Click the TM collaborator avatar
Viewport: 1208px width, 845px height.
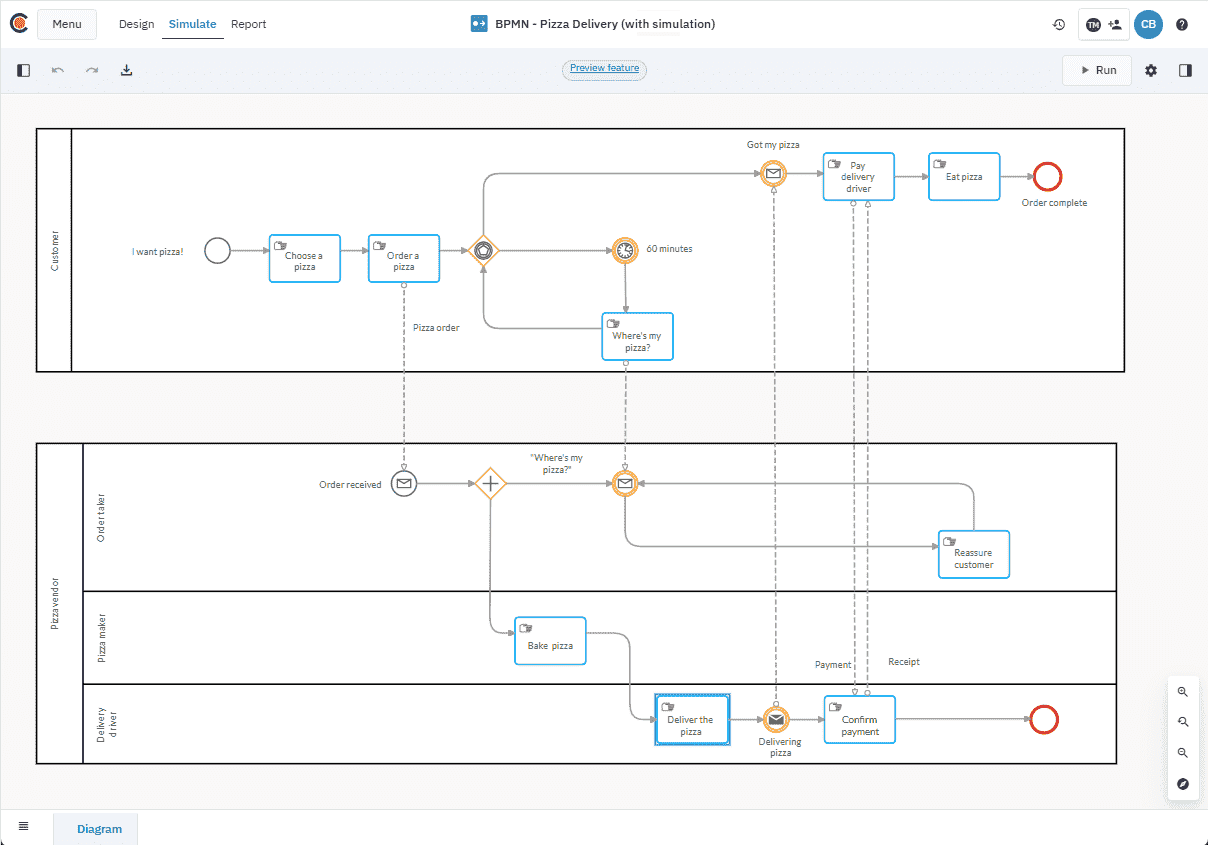point(1094,24)
